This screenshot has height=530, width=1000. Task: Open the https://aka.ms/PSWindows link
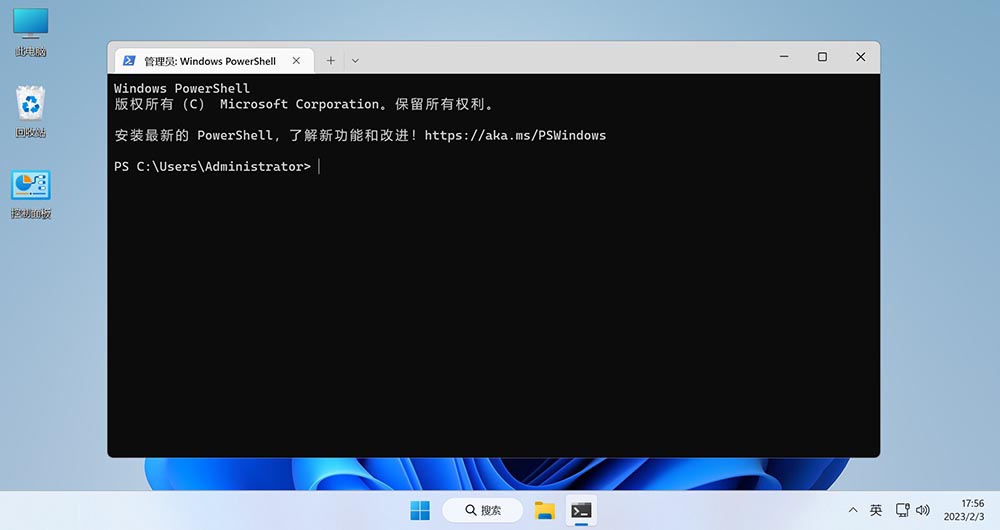click(515, 135)
